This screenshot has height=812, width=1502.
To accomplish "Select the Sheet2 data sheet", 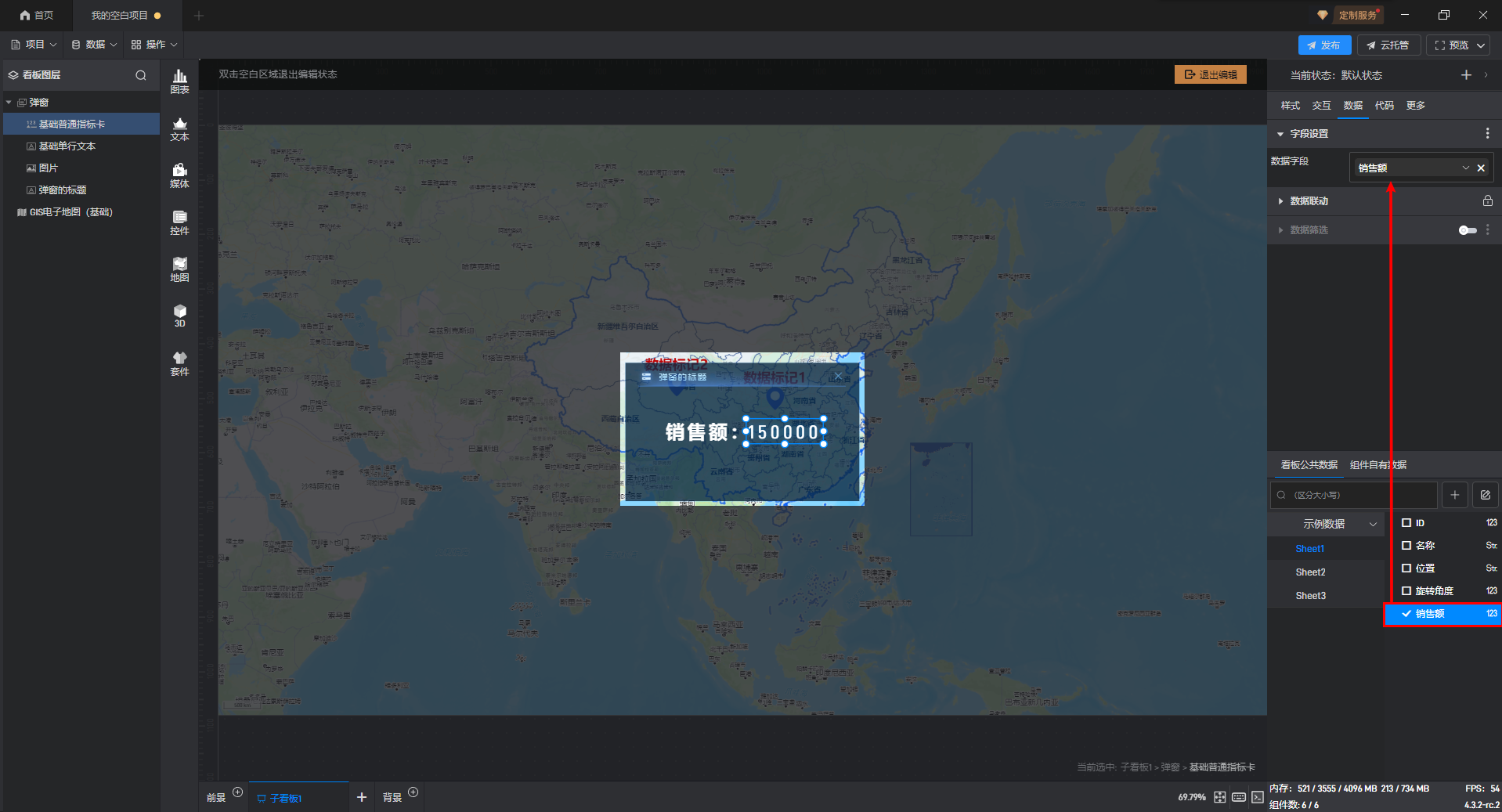I will [x=1310, y=572].
